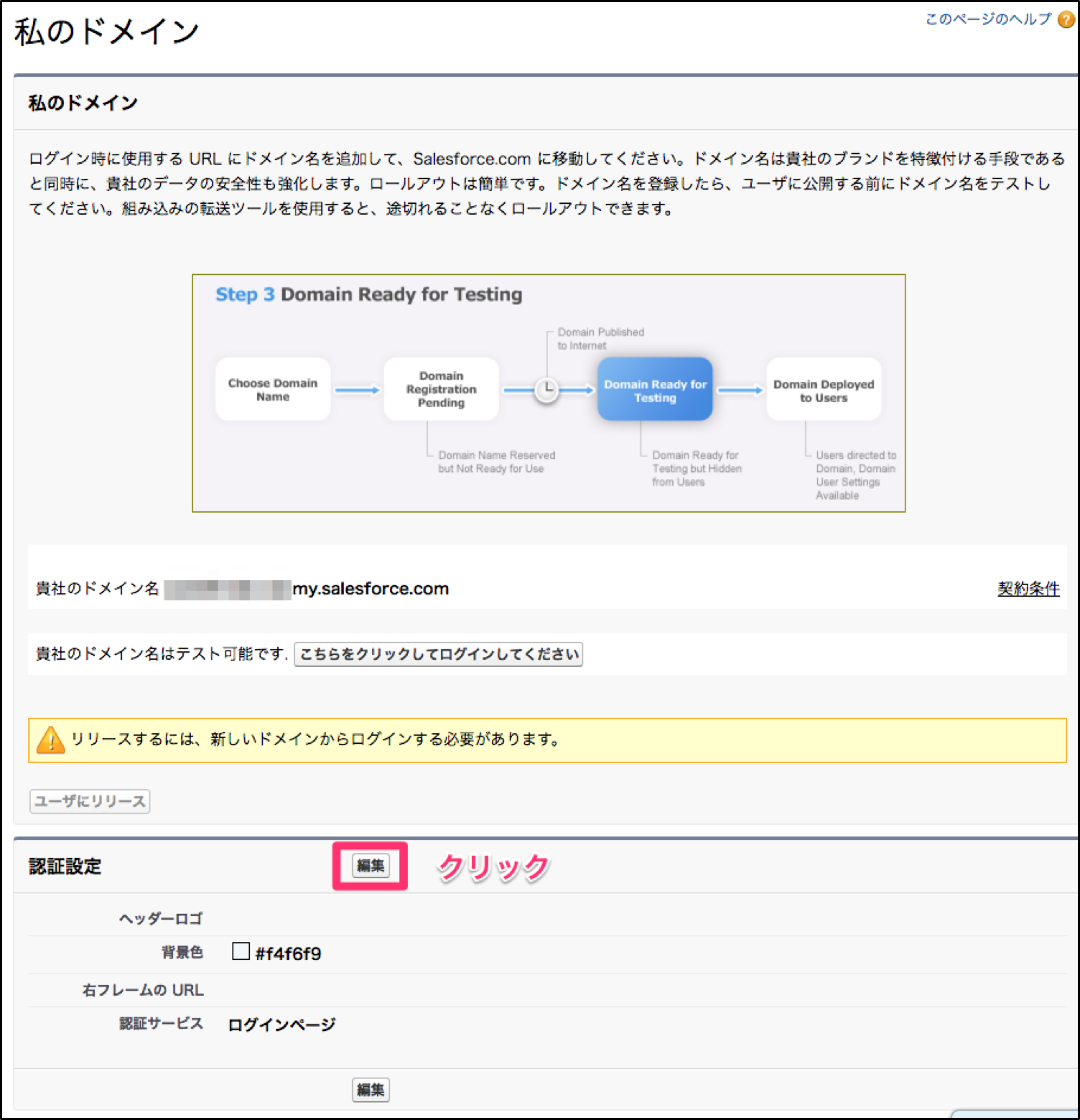Open the このページのヘルプ link
The height and width of the screenshot is (1120, 1080).
point(988,19)
